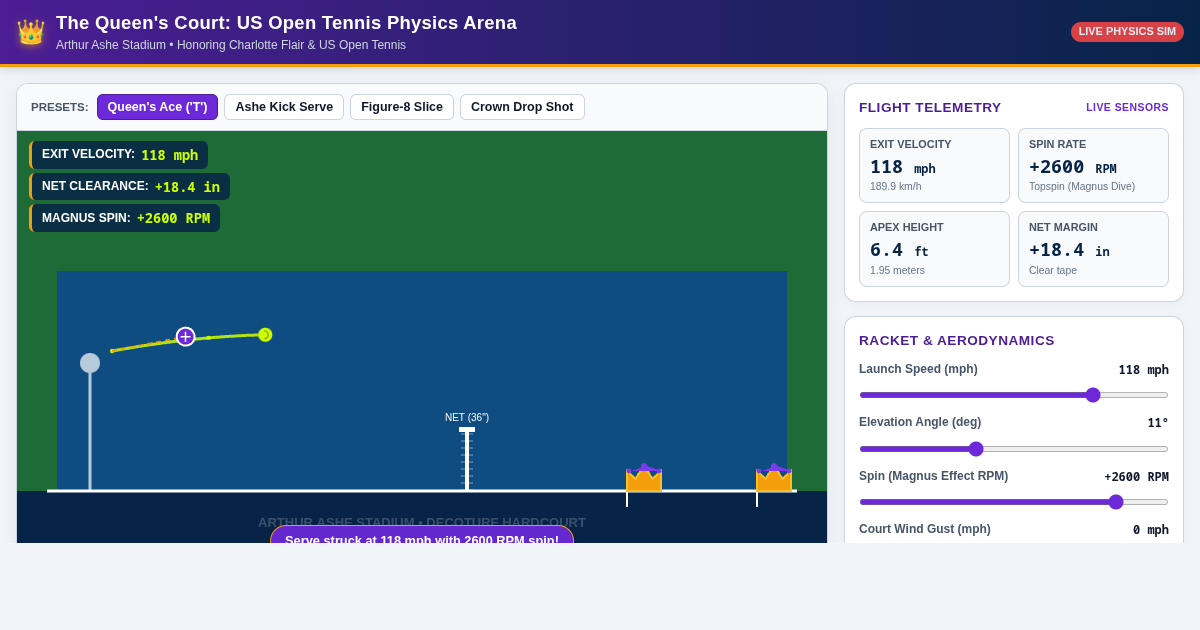Open the Spin Rate telemetry card
Image resolution: width=1200 pixels, height=630 pixels.
click(x=1093, y=165)
